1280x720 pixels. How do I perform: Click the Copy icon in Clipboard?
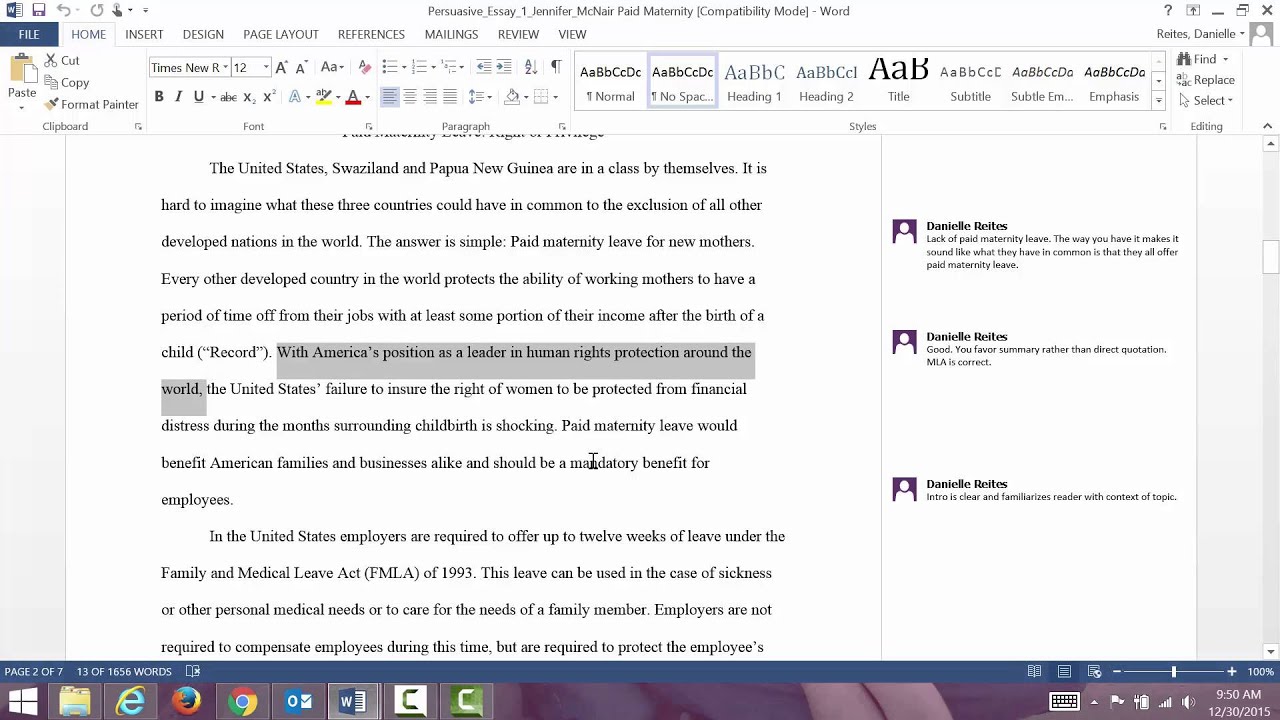(x=50, y=83)
